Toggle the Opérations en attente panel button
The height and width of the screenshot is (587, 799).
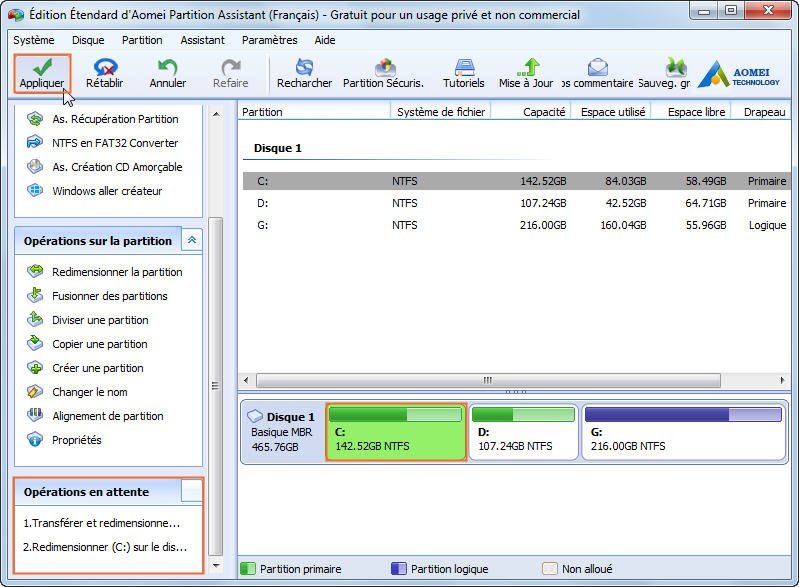(x=192, y=491)
